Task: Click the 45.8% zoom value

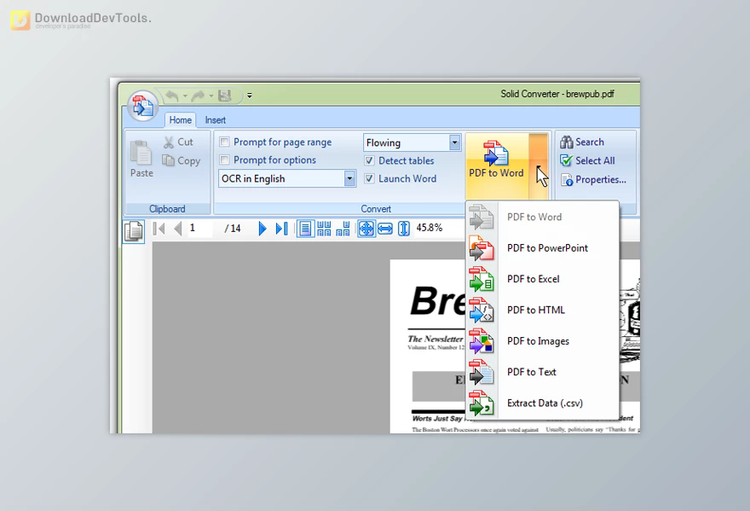Action: pos(430,228)
